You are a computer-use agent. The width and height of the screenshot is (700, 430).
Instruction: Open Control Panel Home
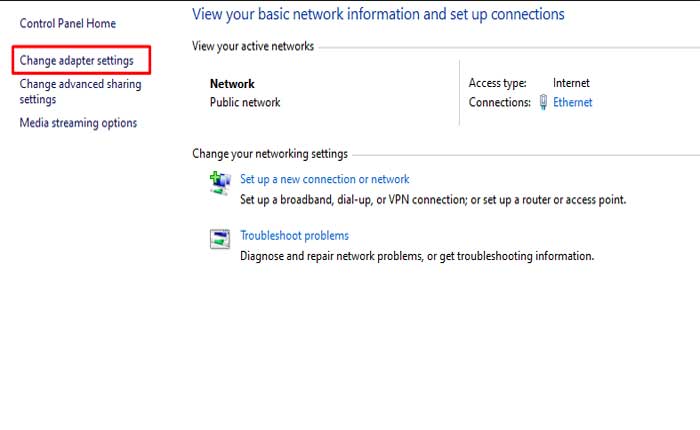click(x=67, y=23)
